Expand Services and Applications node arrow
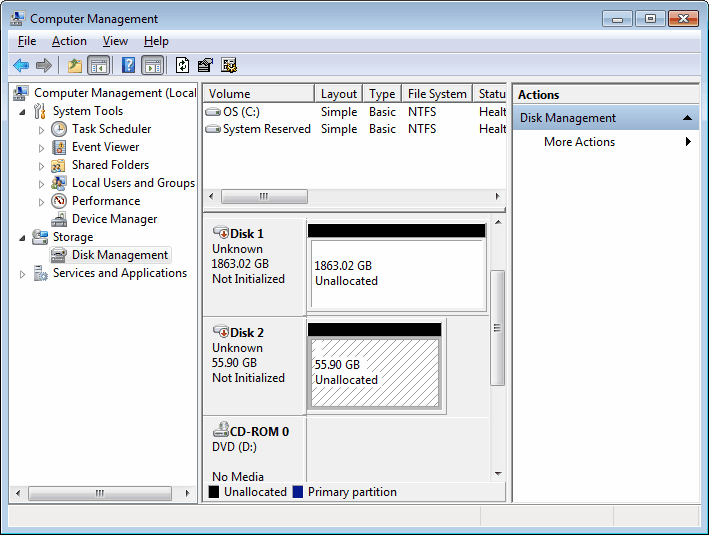The width and height of the screenshot is (709, 535). (22, 274)
